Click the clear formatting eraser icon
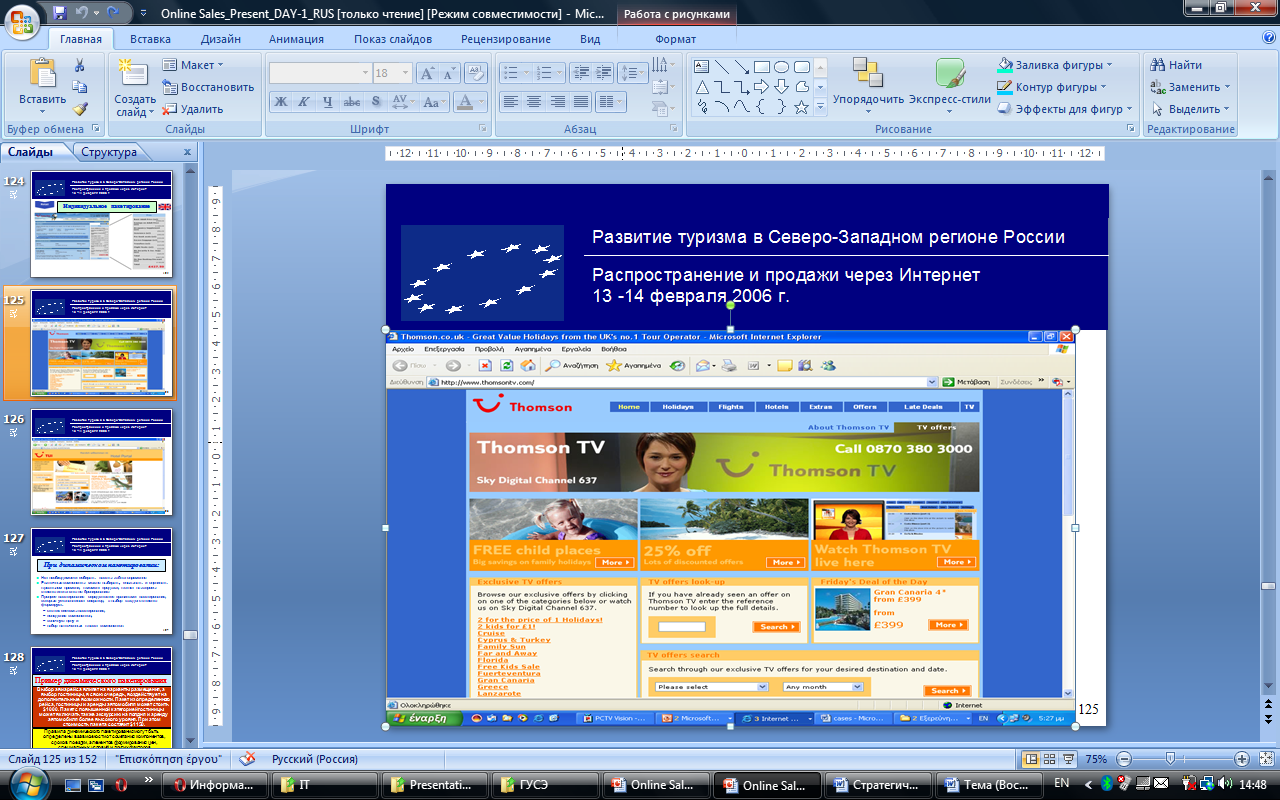This screenshot has width=1280, height=800. point(477,73)
